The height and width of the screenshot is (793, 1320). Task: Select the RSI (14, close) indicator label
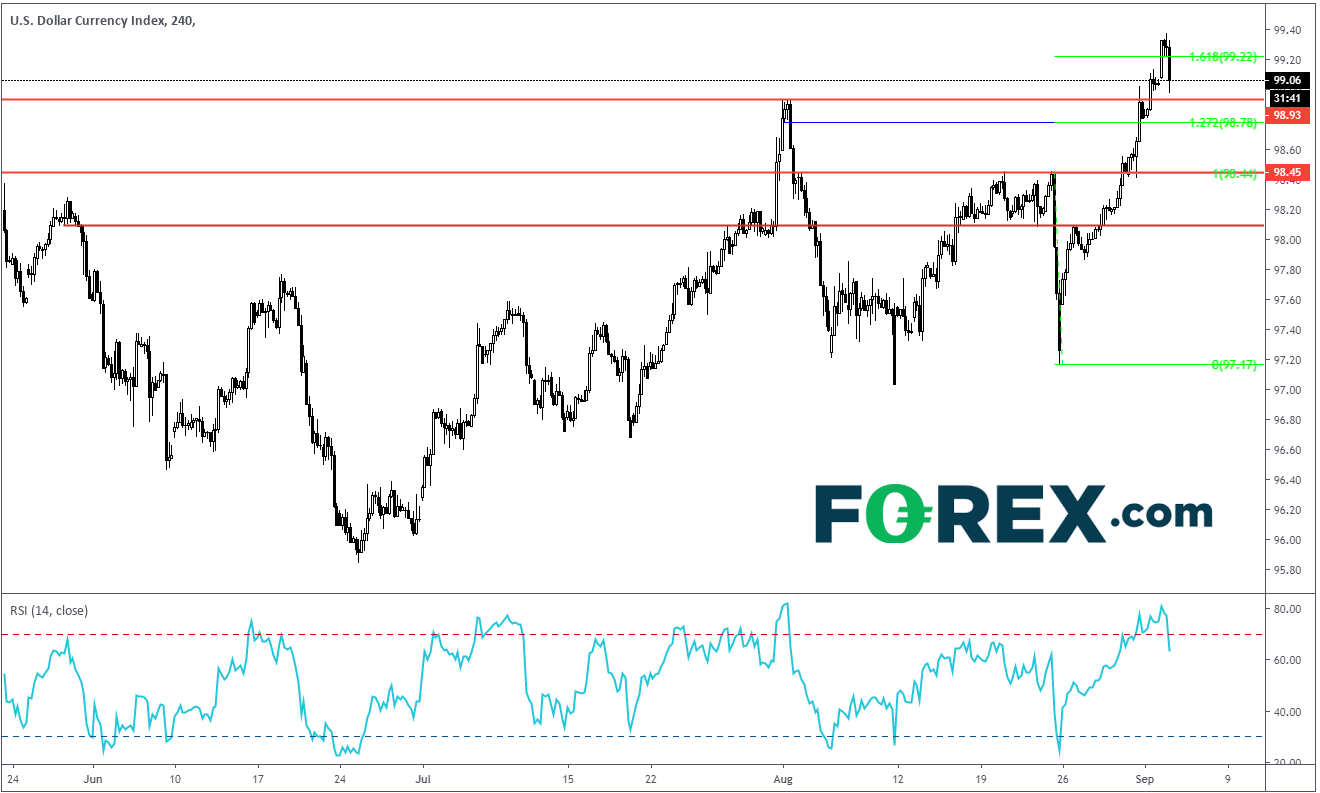tap(48, 609)
